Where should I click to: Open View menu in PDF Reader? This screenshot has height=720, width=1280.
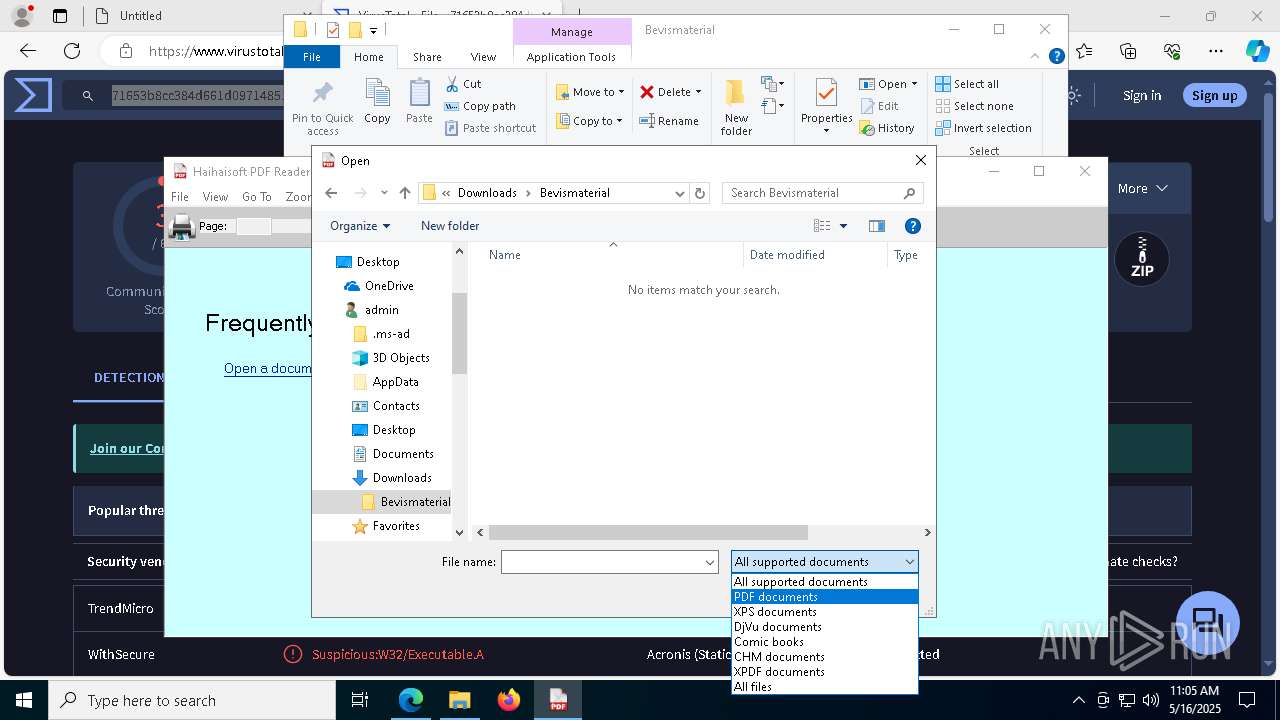pyautogui.click(x=215, y=197)
